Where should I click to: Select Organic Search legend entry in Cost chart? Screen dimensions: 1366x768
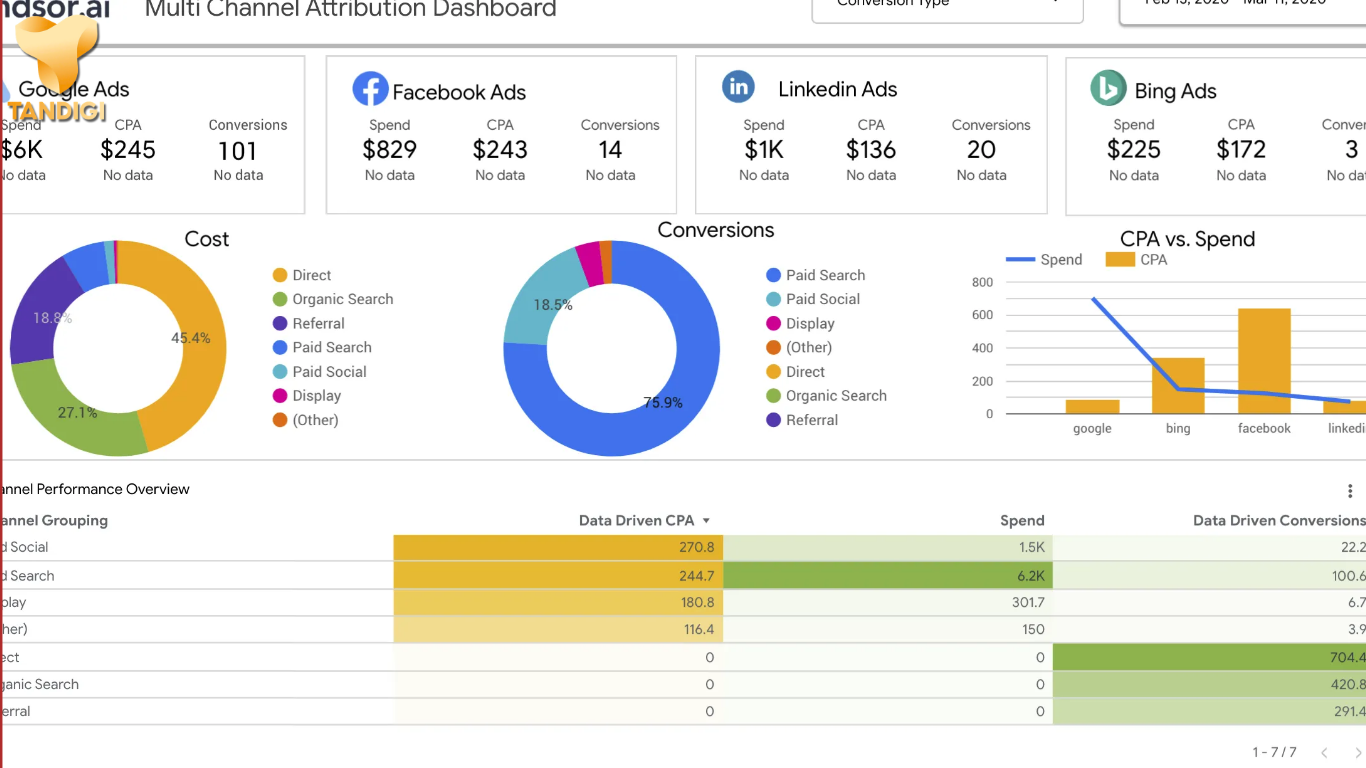[x=333, y=299]
